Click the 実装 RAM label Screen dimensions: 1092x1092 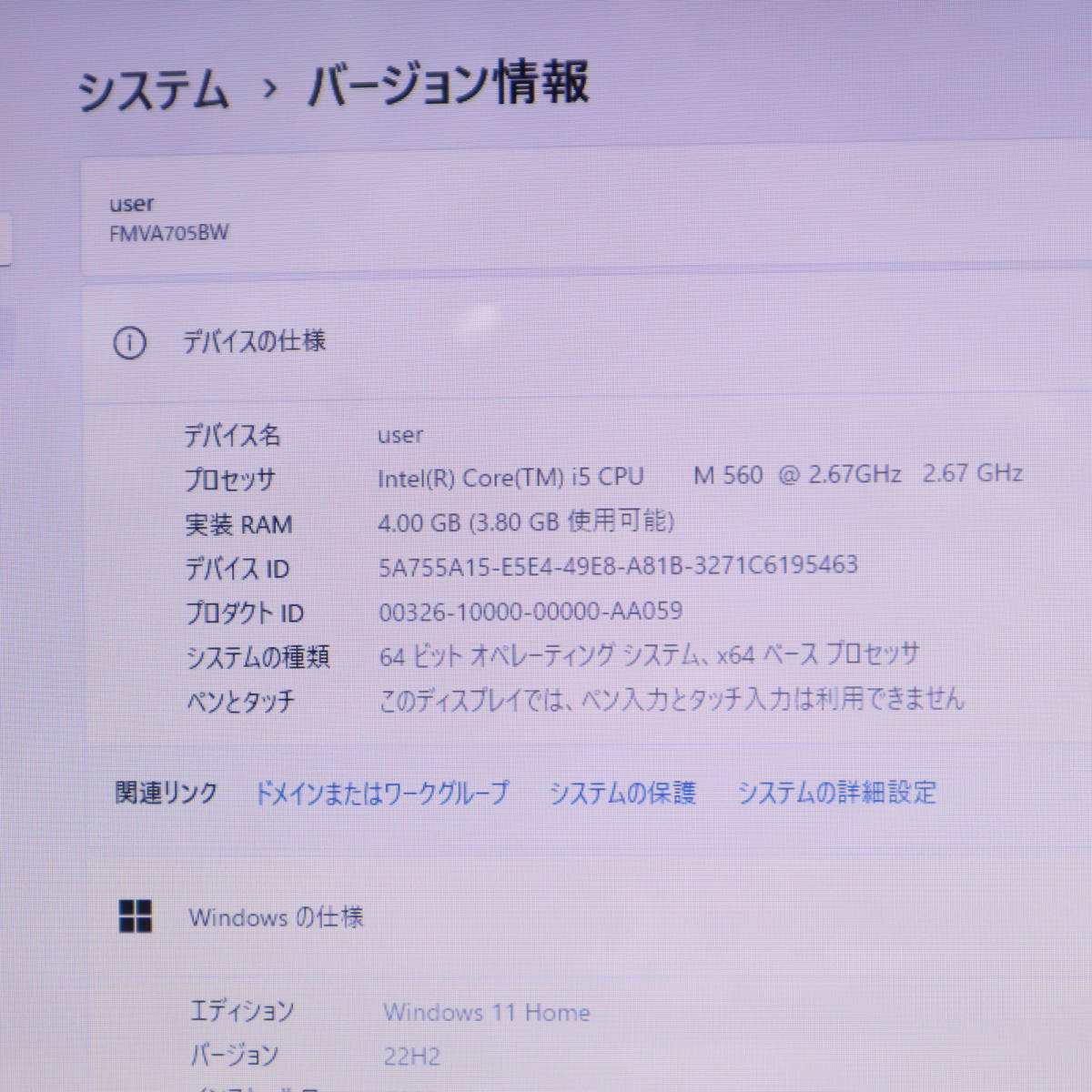pos(238,524)
